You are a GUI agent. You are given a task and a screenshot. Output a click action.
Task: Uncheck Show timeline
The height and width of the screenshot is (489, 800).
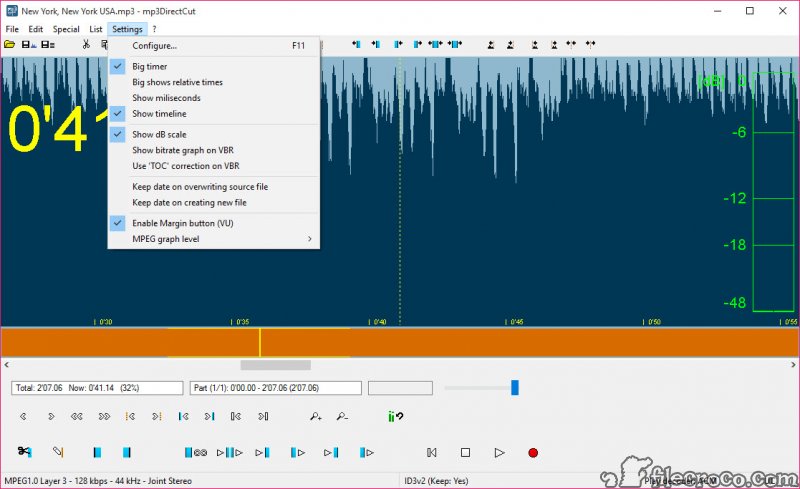[214, 114]
